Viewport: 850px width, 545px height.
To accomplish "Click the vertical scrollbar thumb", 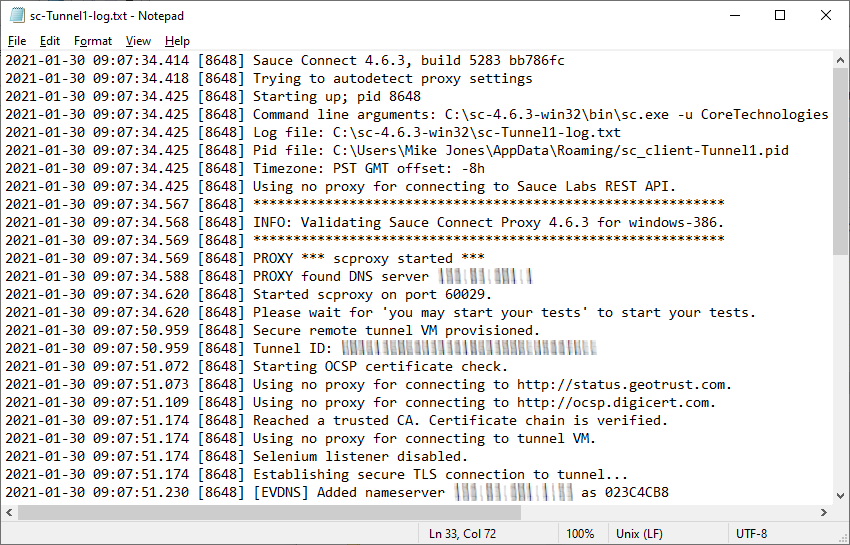I will (840, 161).
